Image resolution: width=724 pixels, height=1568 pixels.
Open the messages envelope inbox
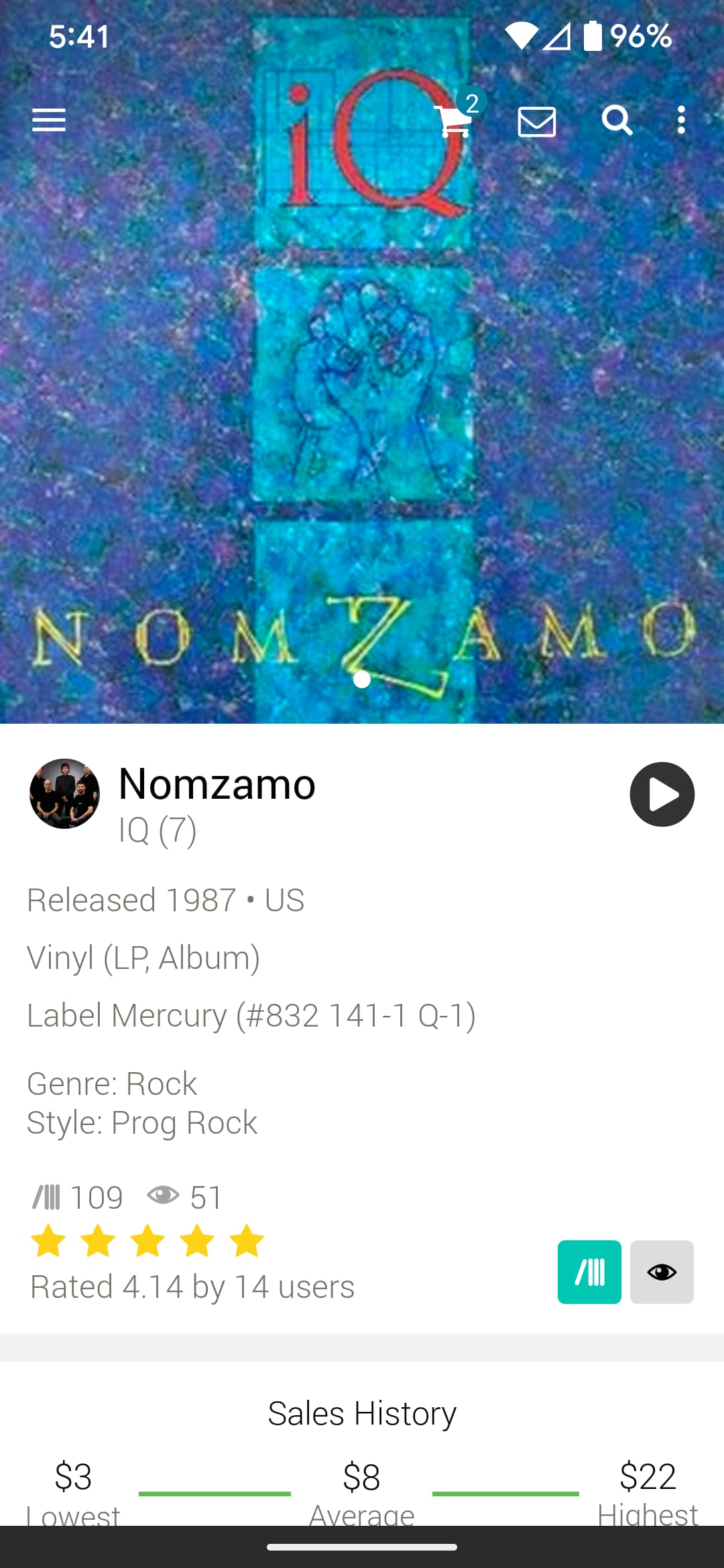click(537, 121)
